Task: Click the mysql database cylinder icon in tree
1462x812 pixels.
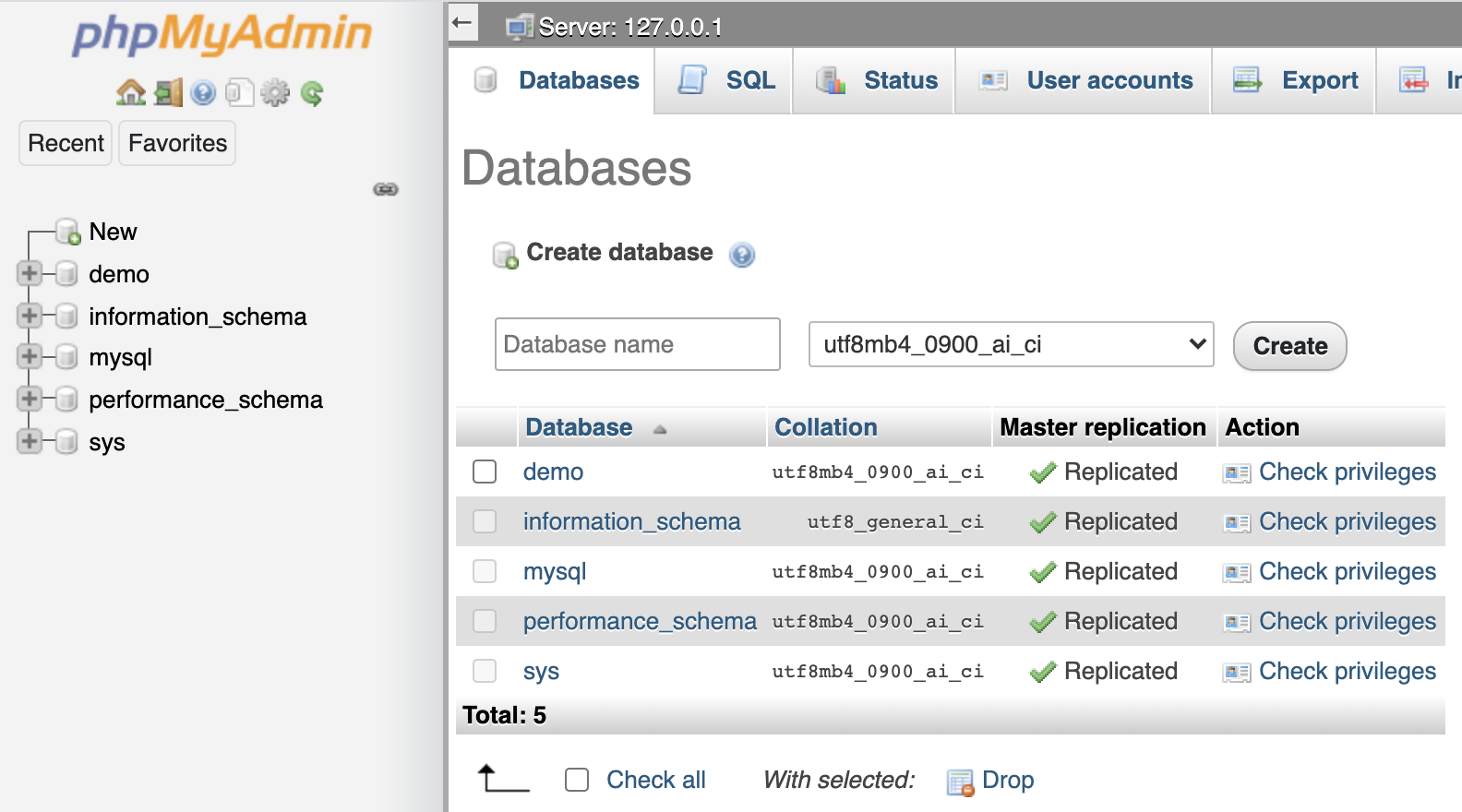Action: 66,357
